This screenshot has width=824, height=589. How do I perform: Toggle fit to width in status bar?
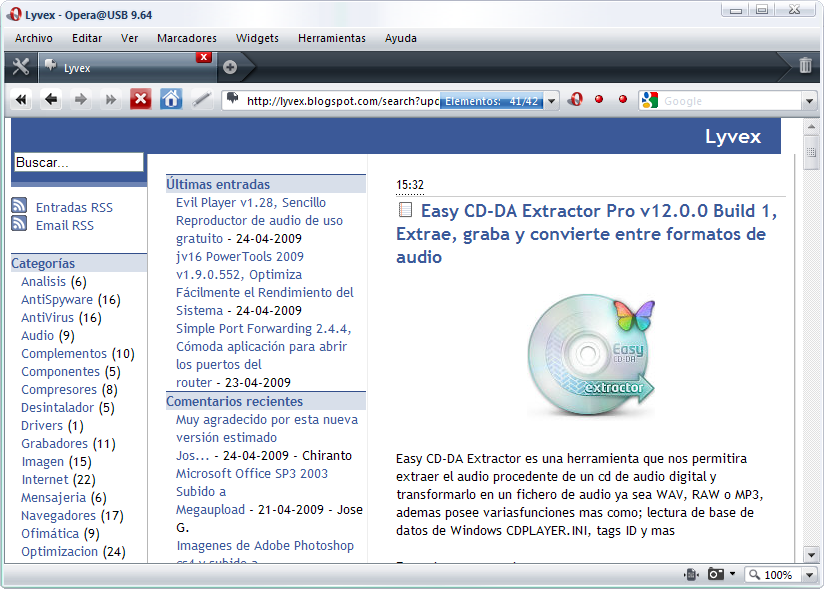coord(690,575)
